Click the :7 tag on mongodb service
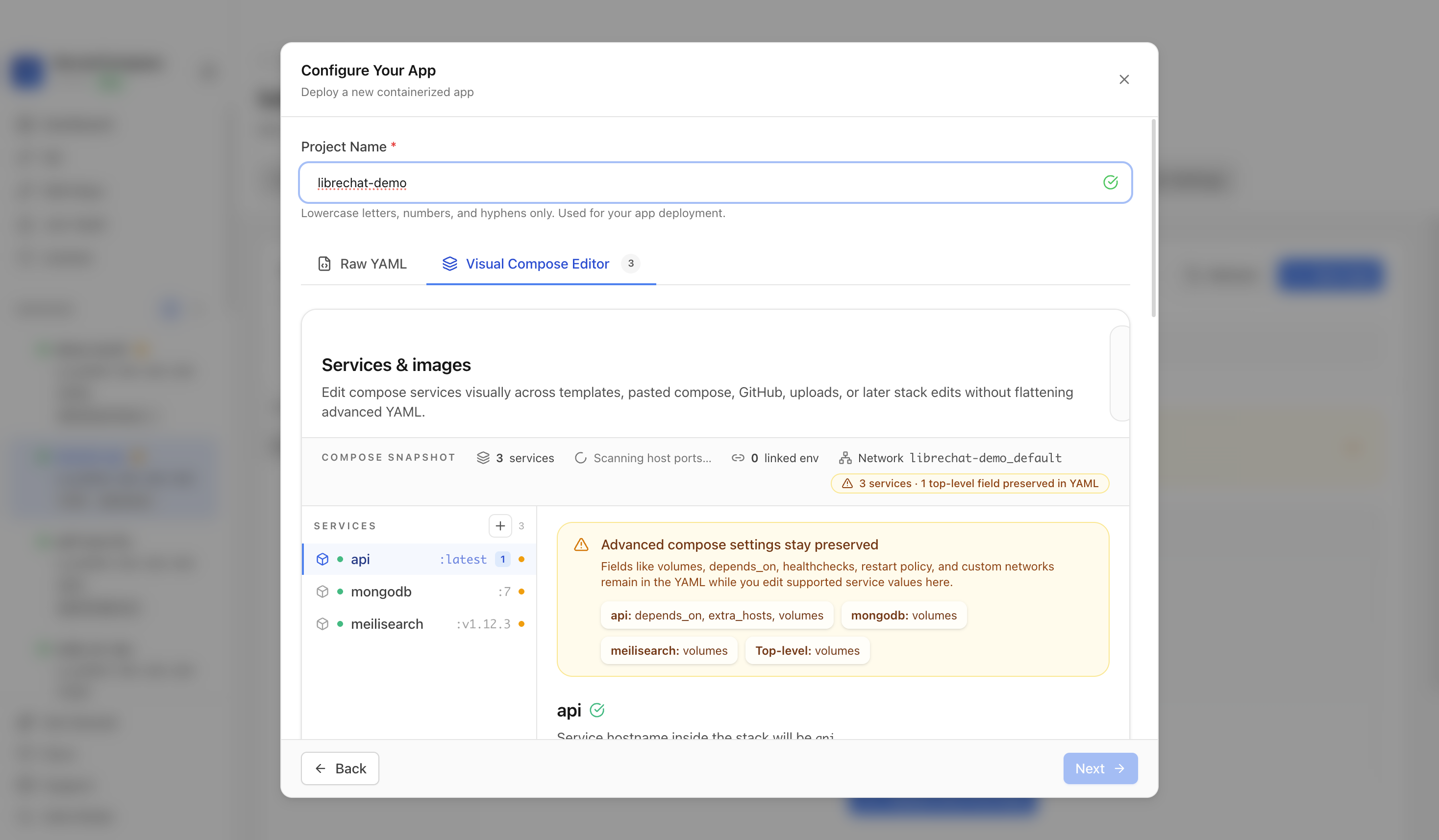Screen dimensions: 1439x840 (x=504, y=592)
